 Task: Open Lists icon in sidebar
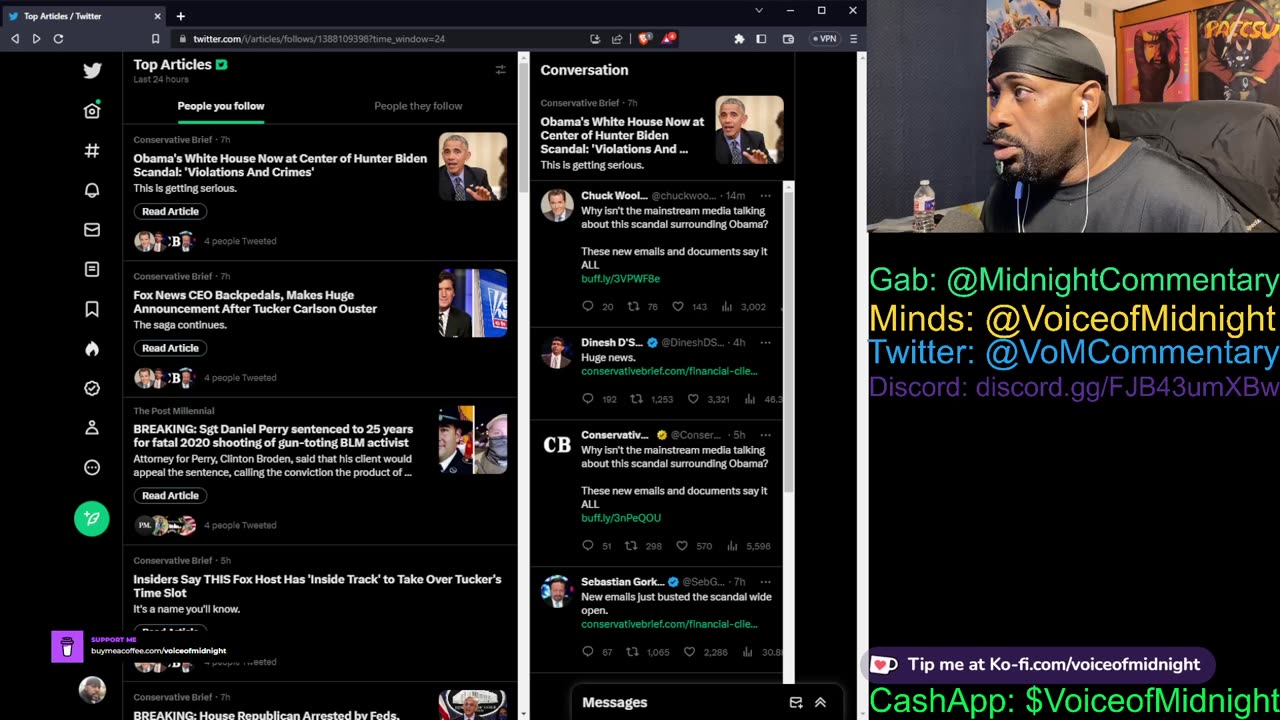click(92, 269)
